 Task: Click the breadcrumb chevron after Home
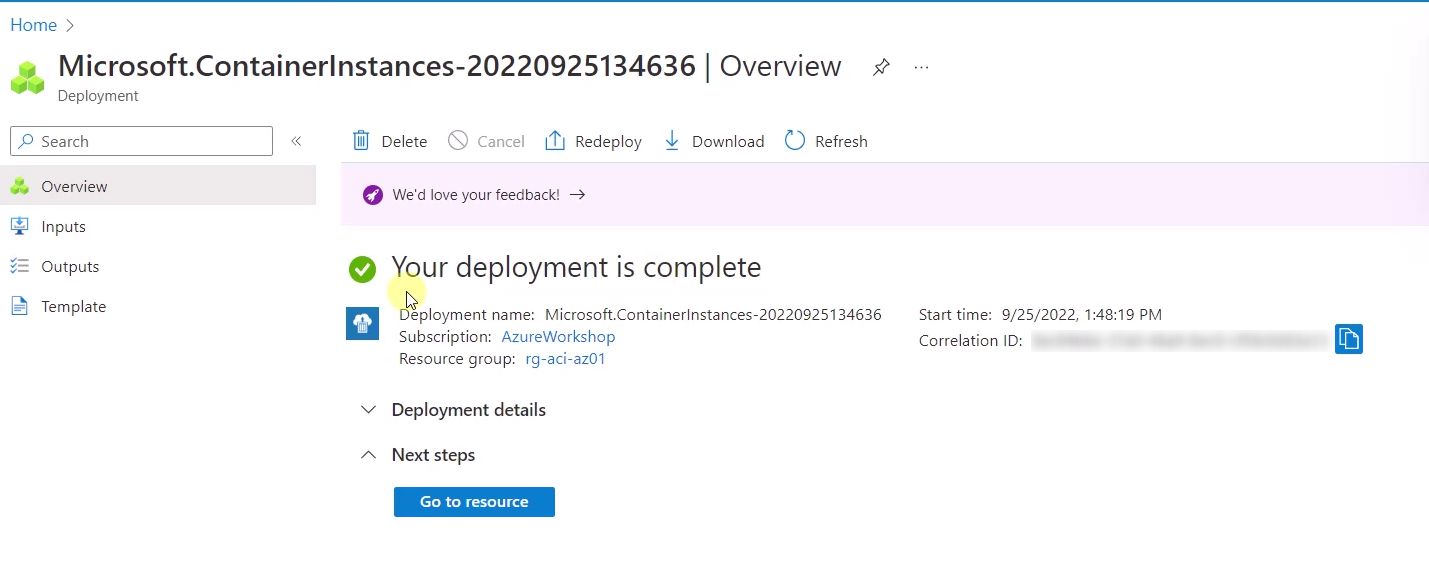[x=70, y=25]
